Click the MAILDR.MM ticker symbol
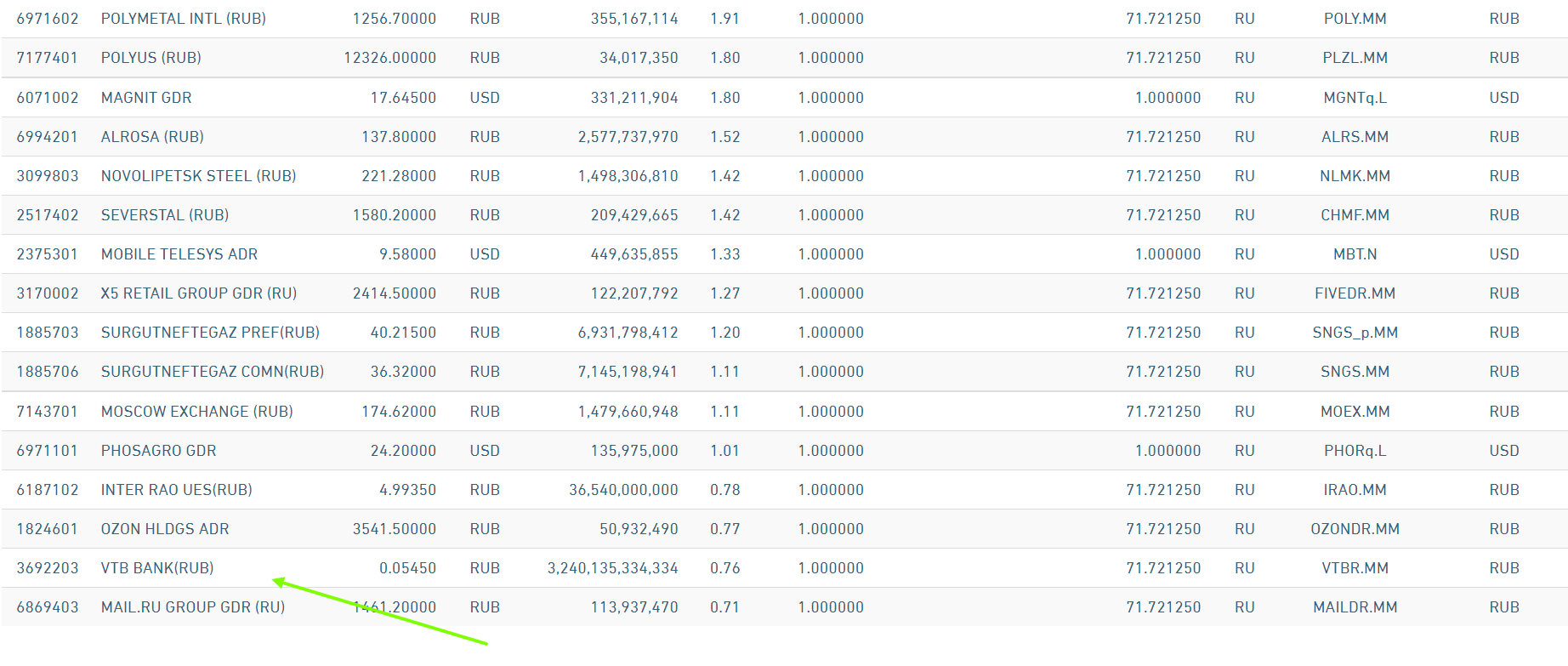This screenshot has width=1568, height=666. [1355, 607]
